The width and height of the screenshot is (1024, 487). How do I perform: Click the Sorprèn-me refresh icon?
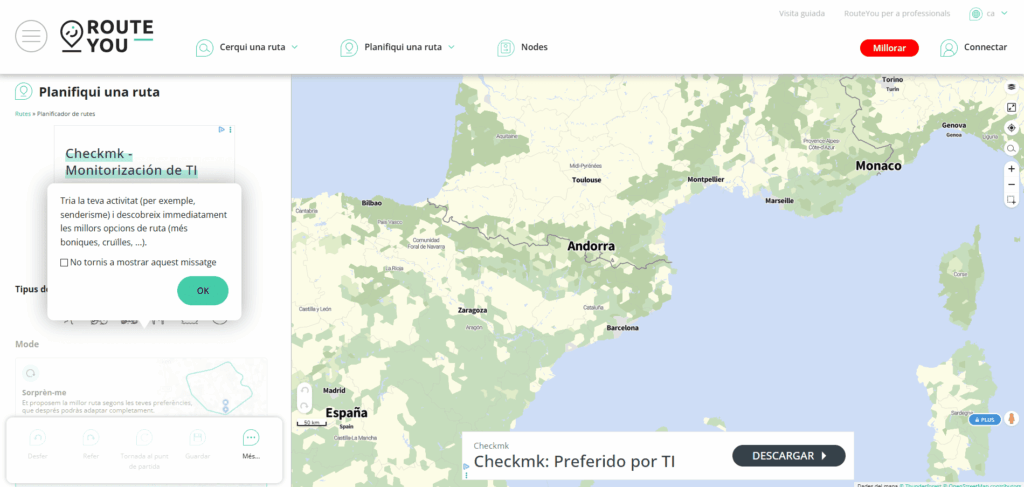click(x=30, y=373)
